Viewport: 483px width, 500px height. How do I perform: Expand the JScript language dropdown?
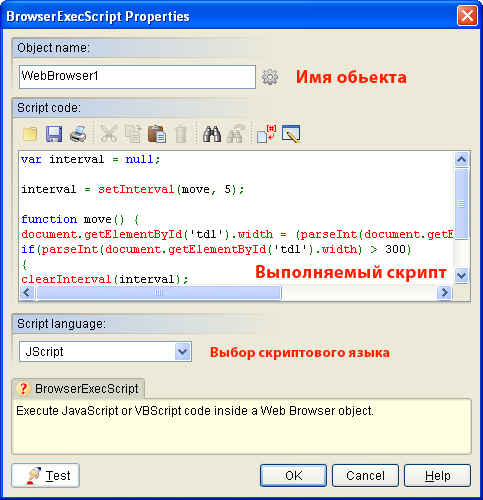[x=182, y=352]
